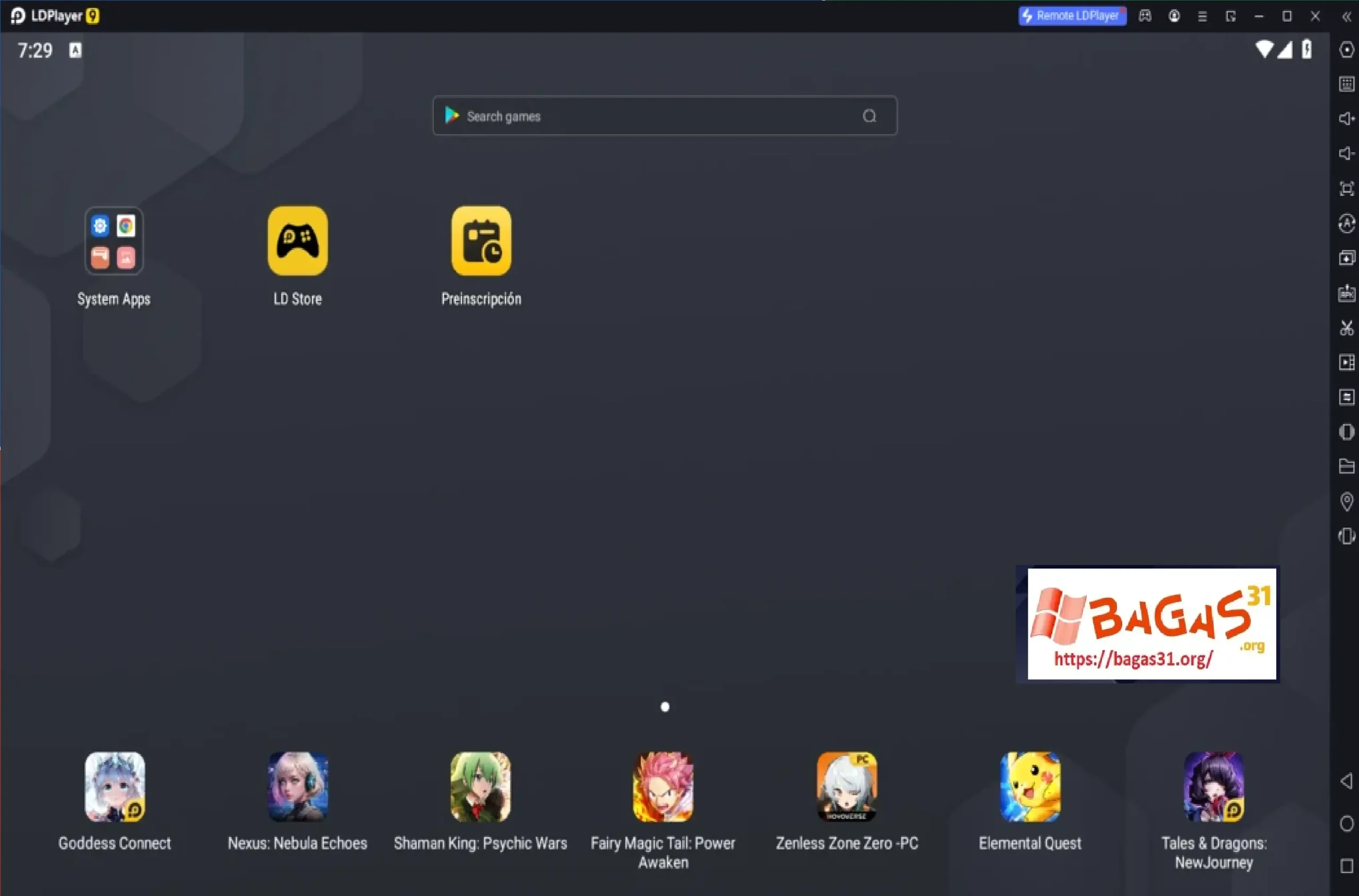Viewport: 1359px width, 896px height.
Task: Increase the emulator volume
Action: (x=1346, y=119)
